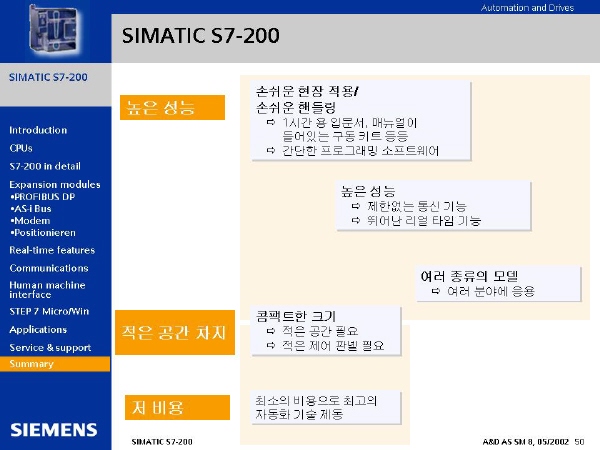Image resolution: width=600 pixels, height=450 pixels.
Task: Click the orange 높은 성능 label
Action: (x=172, y=108)
